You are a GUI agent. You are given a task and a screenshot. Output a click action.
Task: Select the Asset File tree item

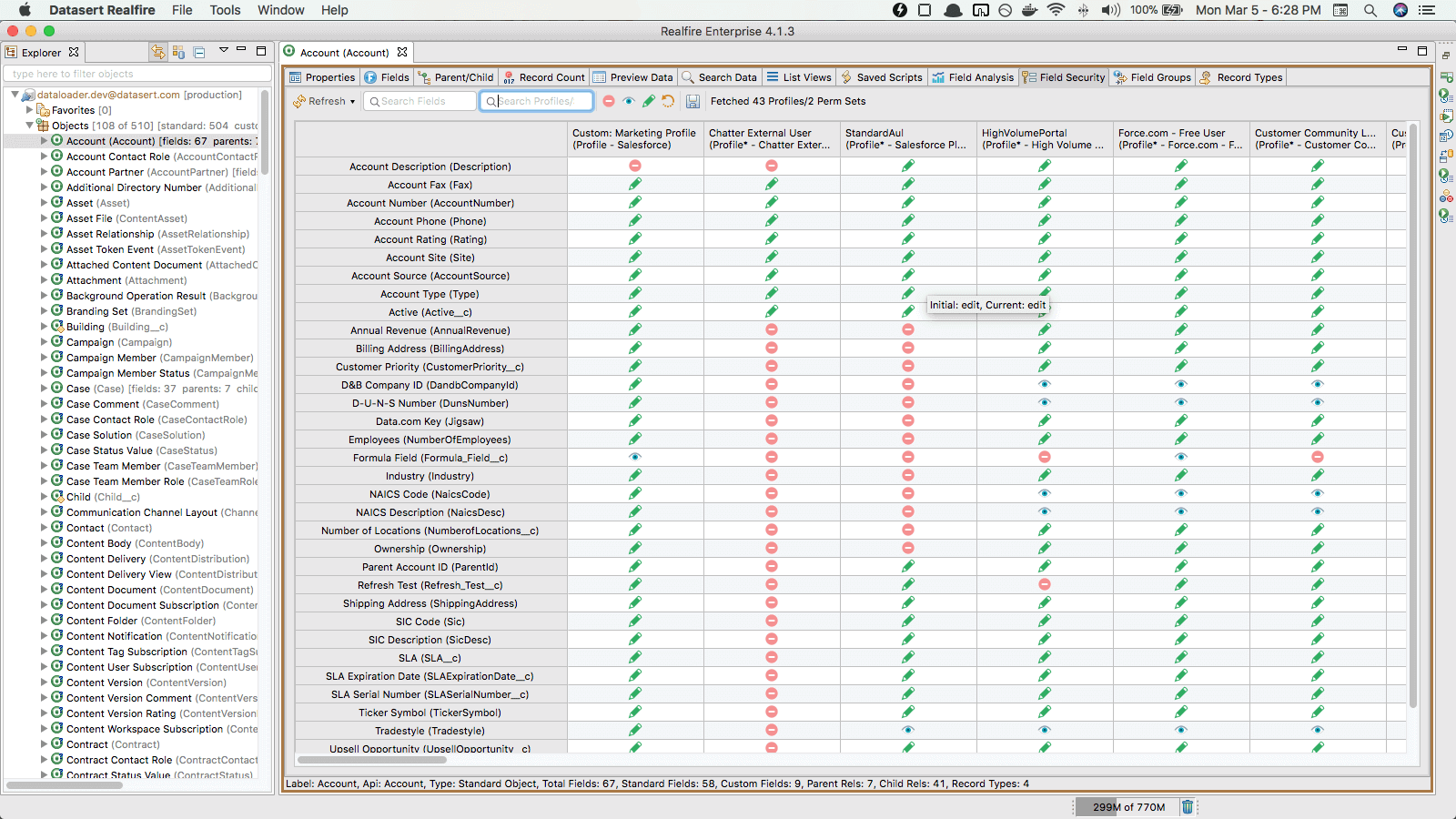[126, 218]
